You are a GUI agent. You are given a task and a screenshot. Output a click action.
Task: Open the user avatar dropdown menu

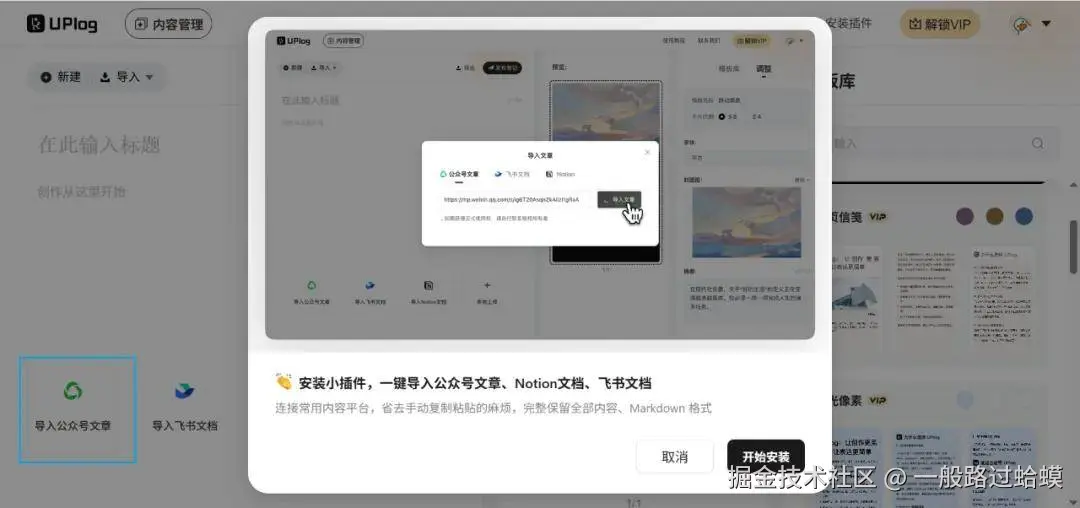click(1032, 24)
